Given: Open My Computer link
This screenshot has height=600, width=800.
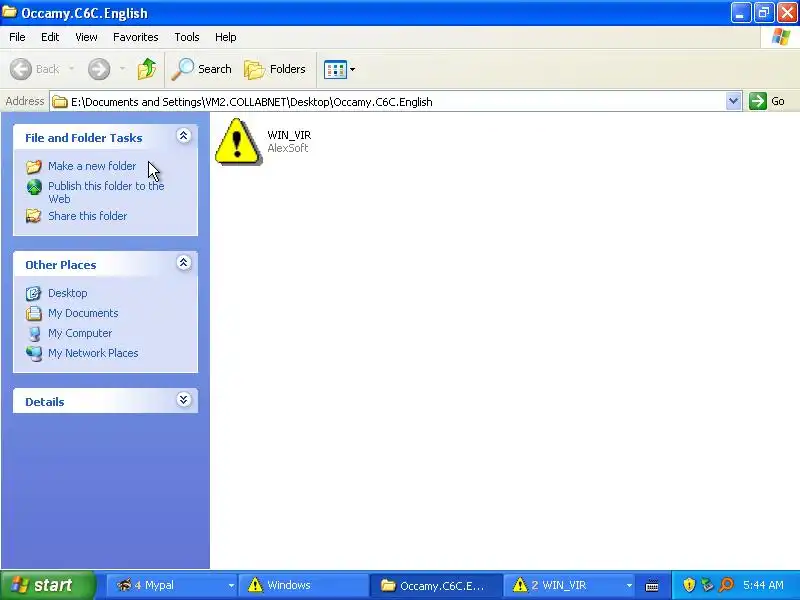Looking at the screenshot, I should (x=80, y=333).
